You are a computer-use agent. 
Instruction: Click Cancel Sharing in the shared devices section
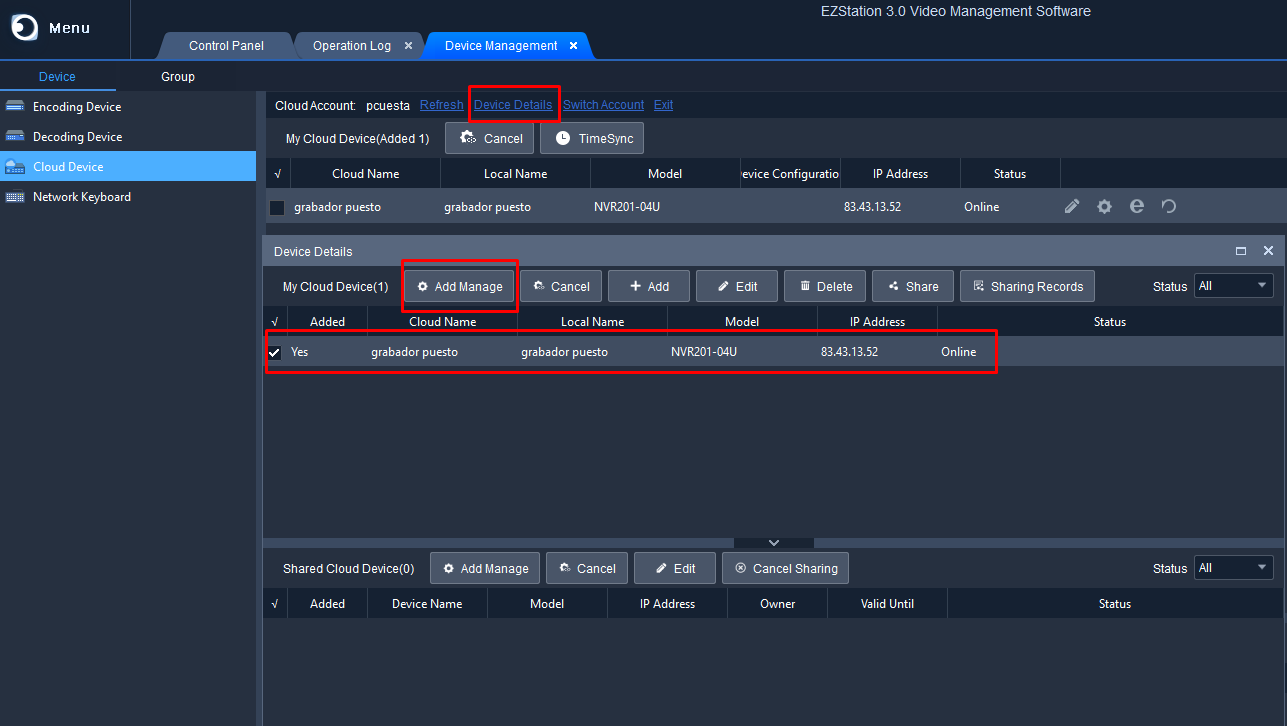coord(785,568)
